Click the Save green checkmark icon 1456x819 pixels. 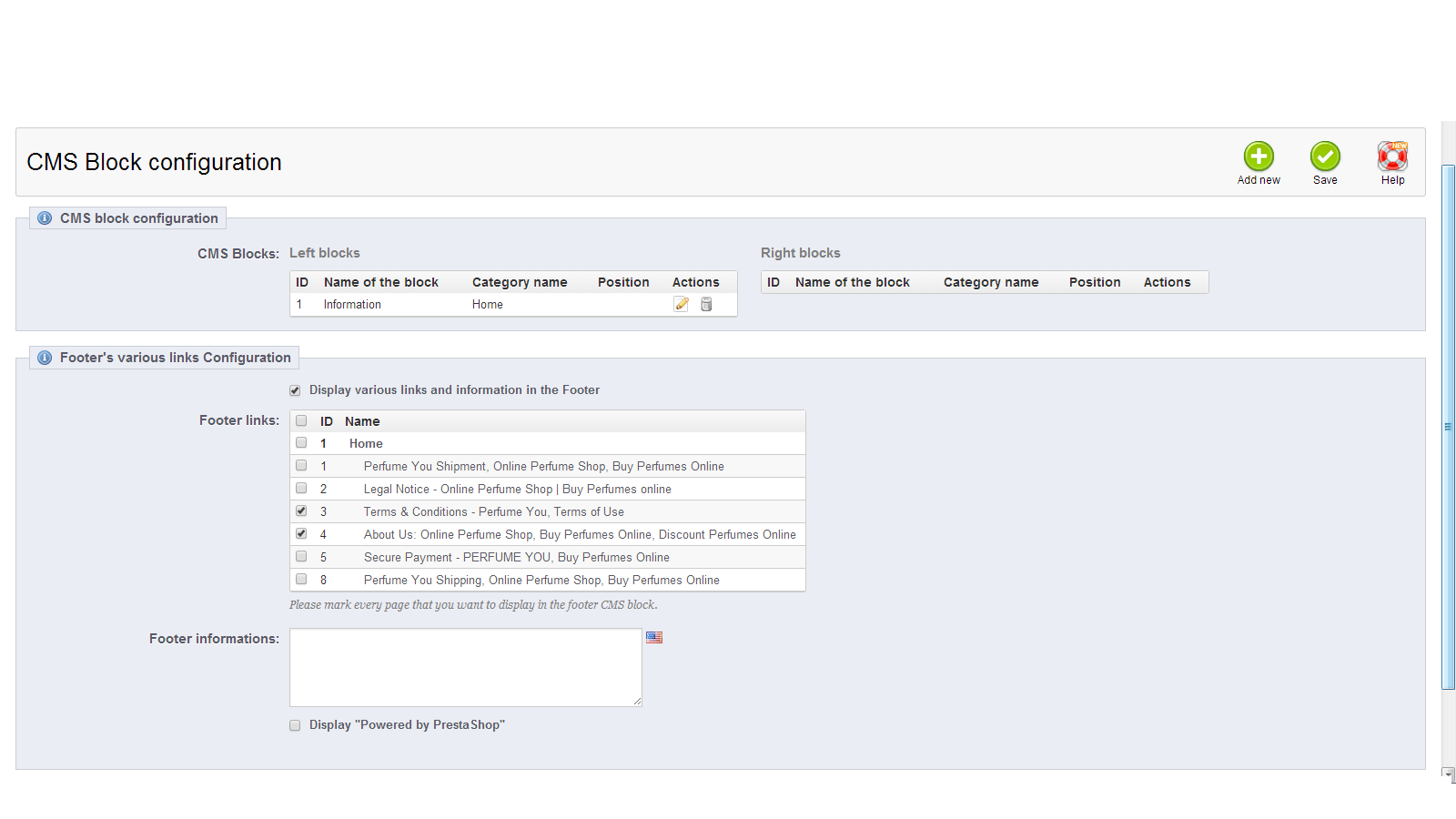coord(1325,157)
